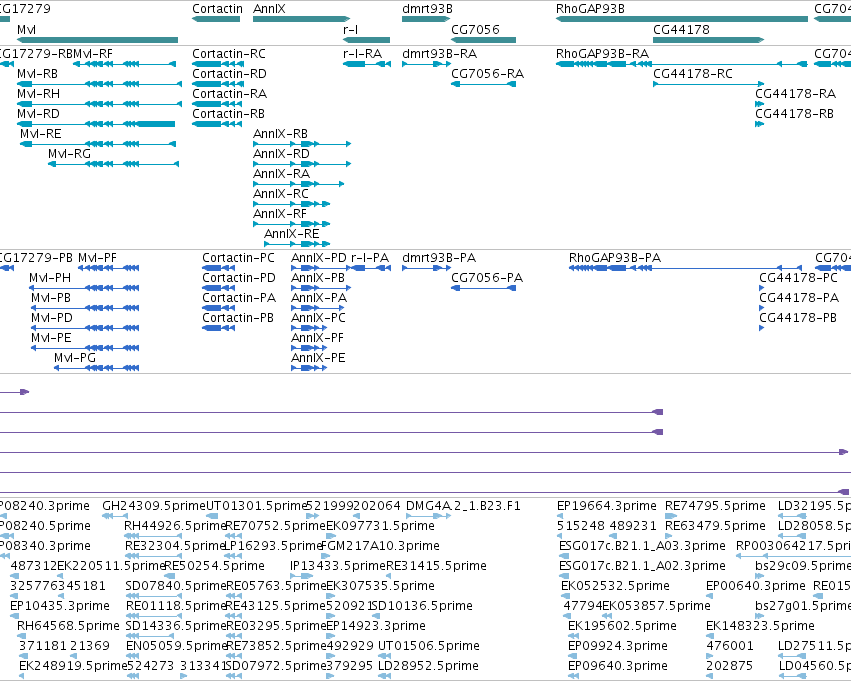This screenshot has height=681, width=851.
Task: Click the r-l-PA protein label
Action: point(370,257)
